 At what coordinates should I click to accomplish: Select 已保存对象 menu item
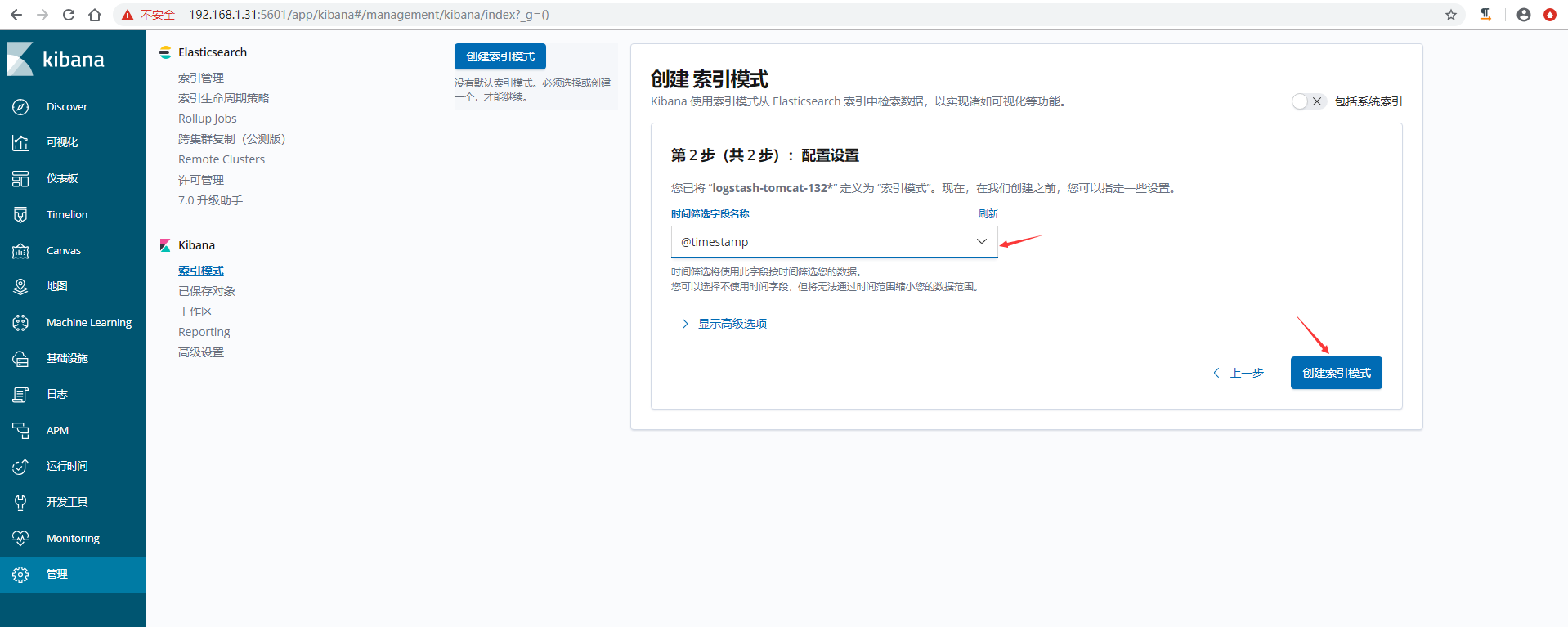click(207, 291)
